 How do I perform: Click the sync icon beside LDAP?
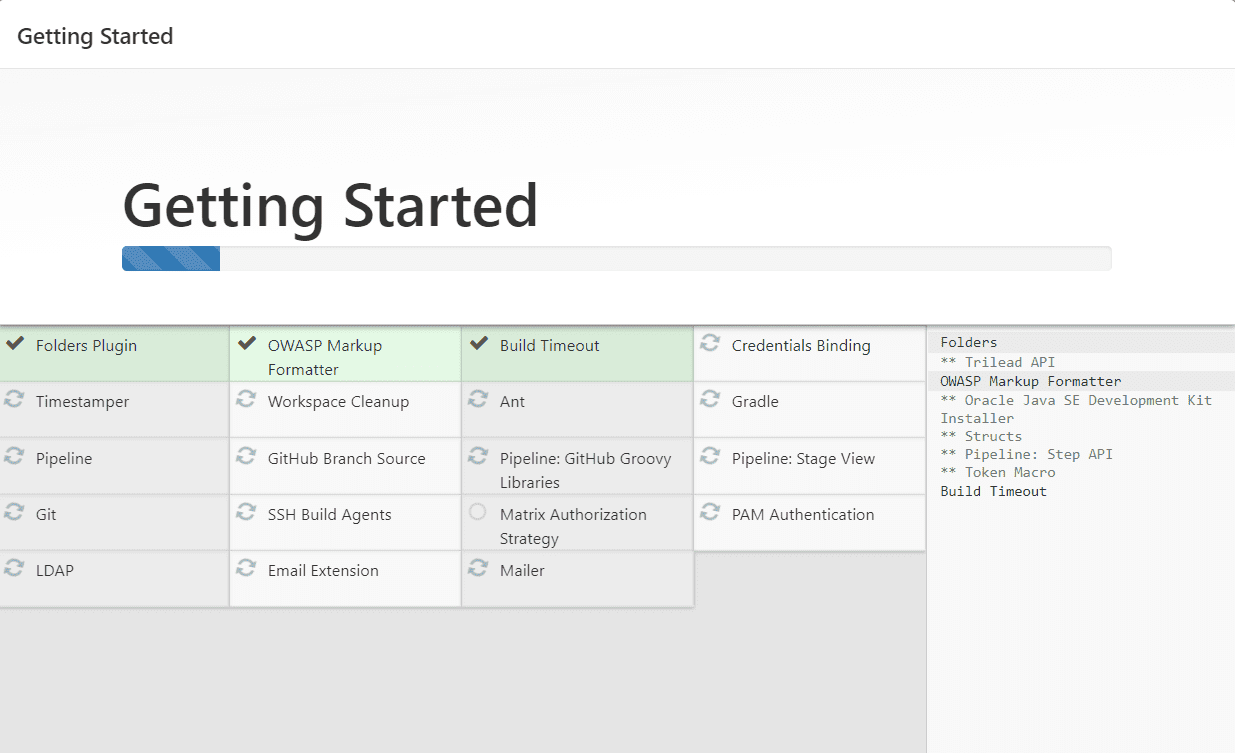tap(14, 568)
